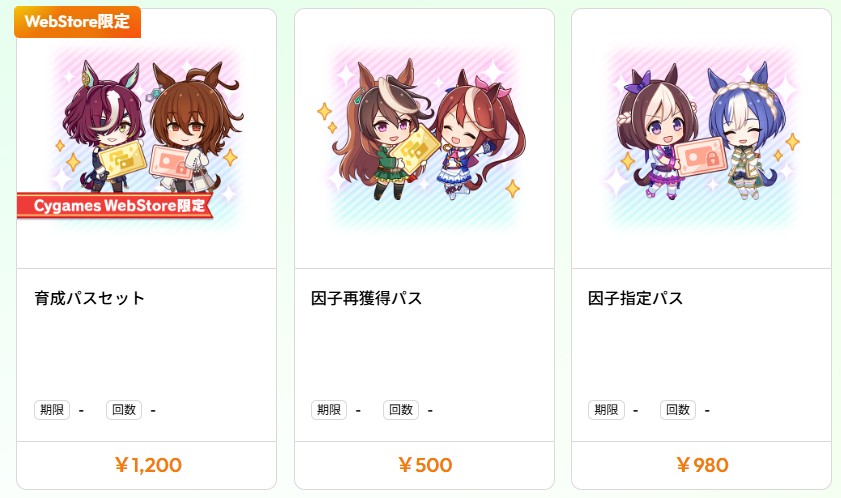
Task: Click the 期限 tag on 育成パスセット
Action: 52,410
